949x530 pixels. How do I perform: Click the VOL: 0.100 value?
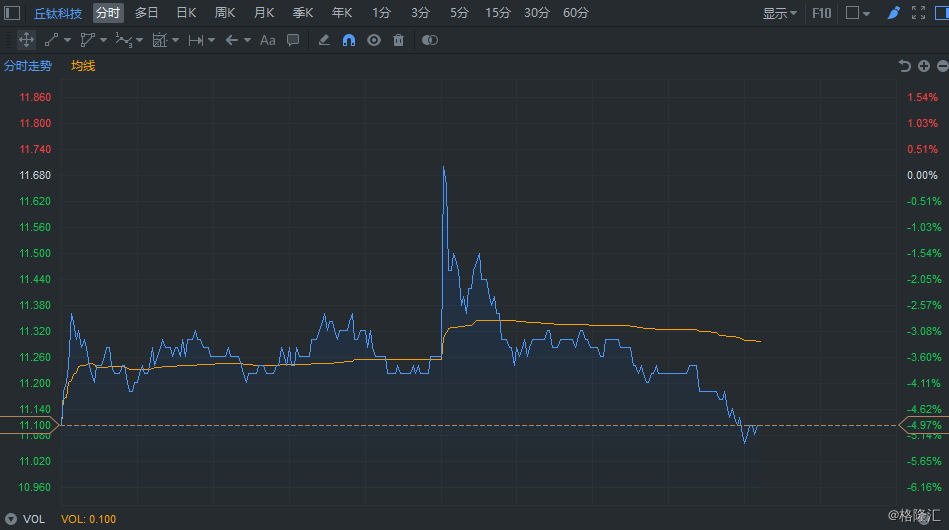[x=88, y=519]
